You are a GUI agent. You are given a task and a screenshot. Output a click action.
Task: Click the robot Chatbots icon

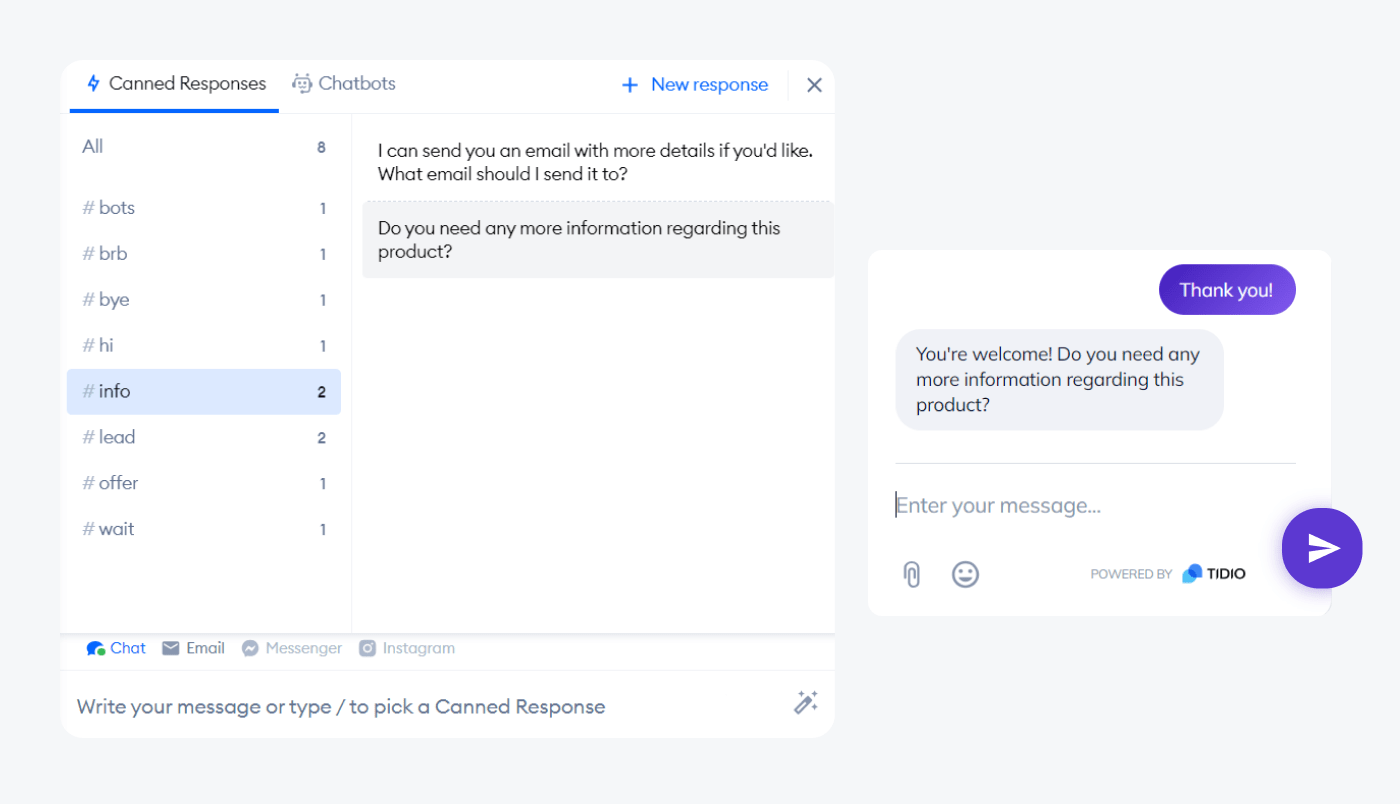[x=302, y=83]
